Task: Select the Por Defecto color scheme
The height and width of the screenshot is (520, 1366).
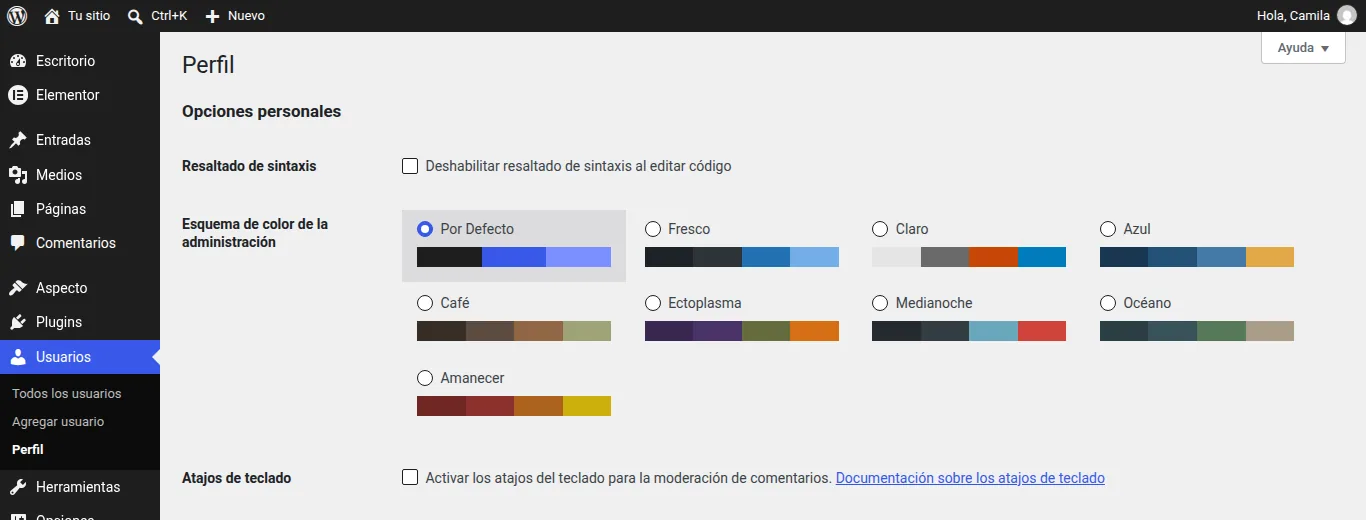Action: point(425,229)
